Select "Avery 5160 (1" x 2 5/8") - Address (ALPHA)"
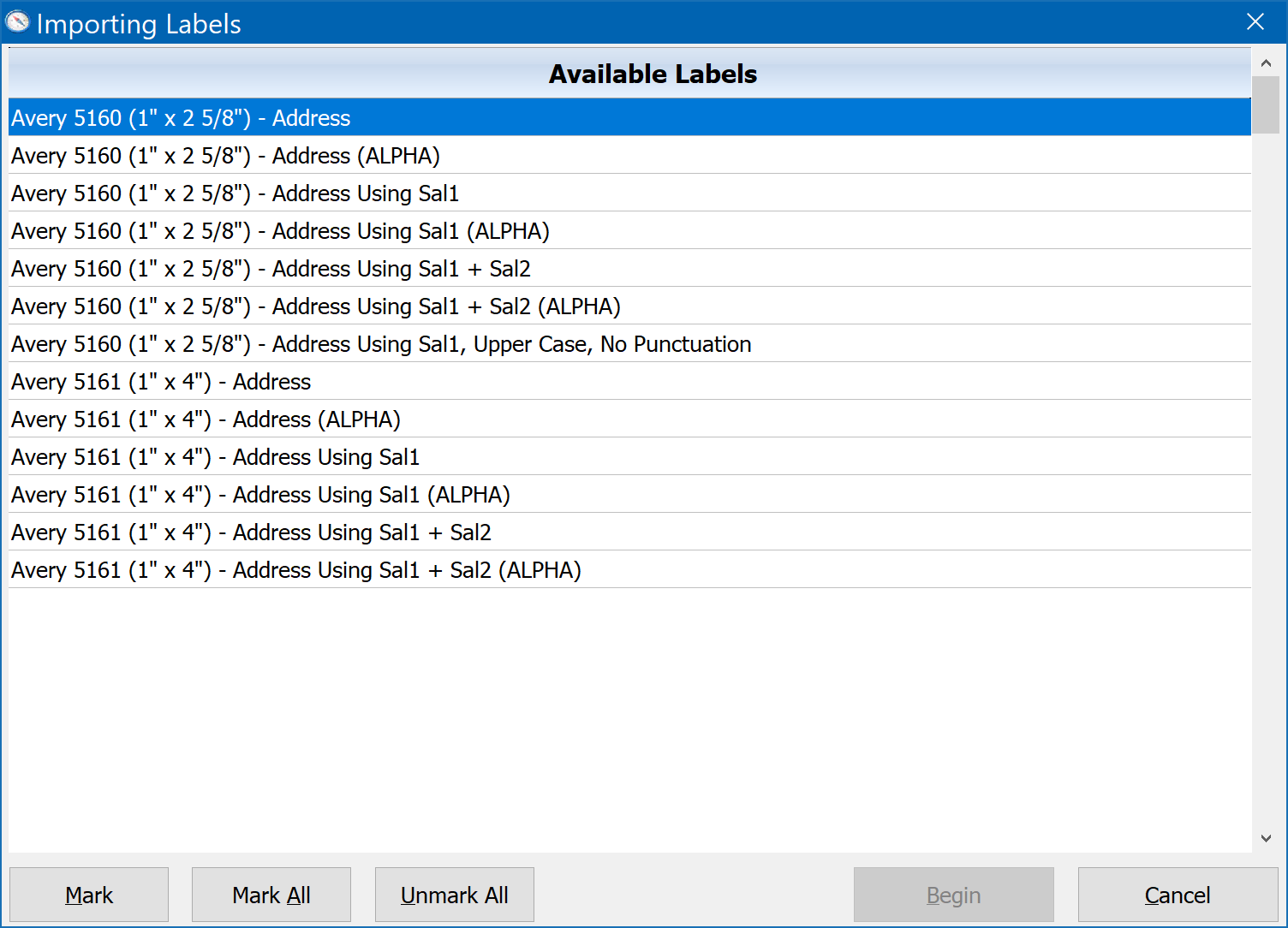 click(630, 155)
